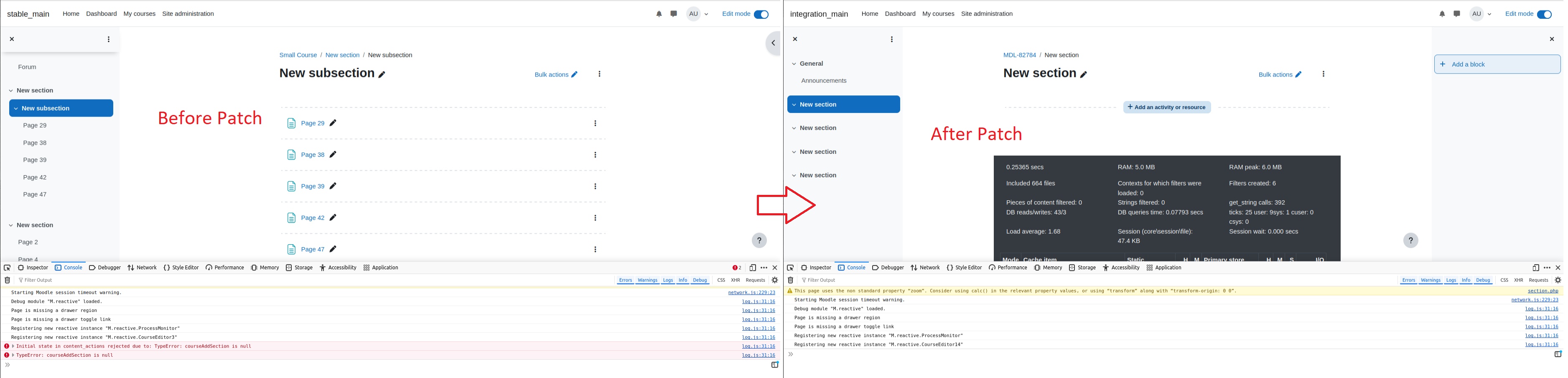Click Add a block button

(x=1497, y=64)
